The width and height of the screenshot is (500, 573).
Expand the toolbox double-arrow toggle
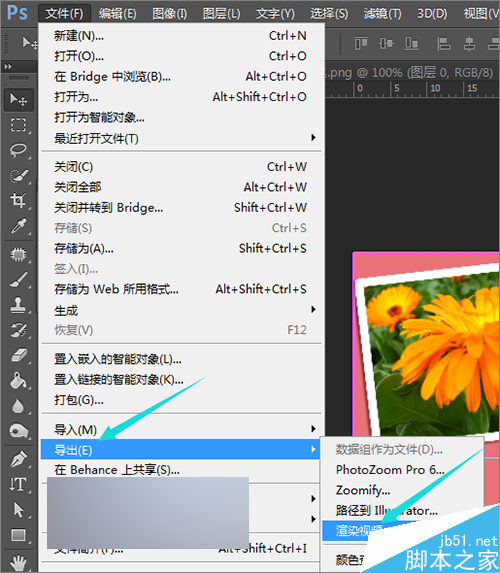tap(8, 67)
